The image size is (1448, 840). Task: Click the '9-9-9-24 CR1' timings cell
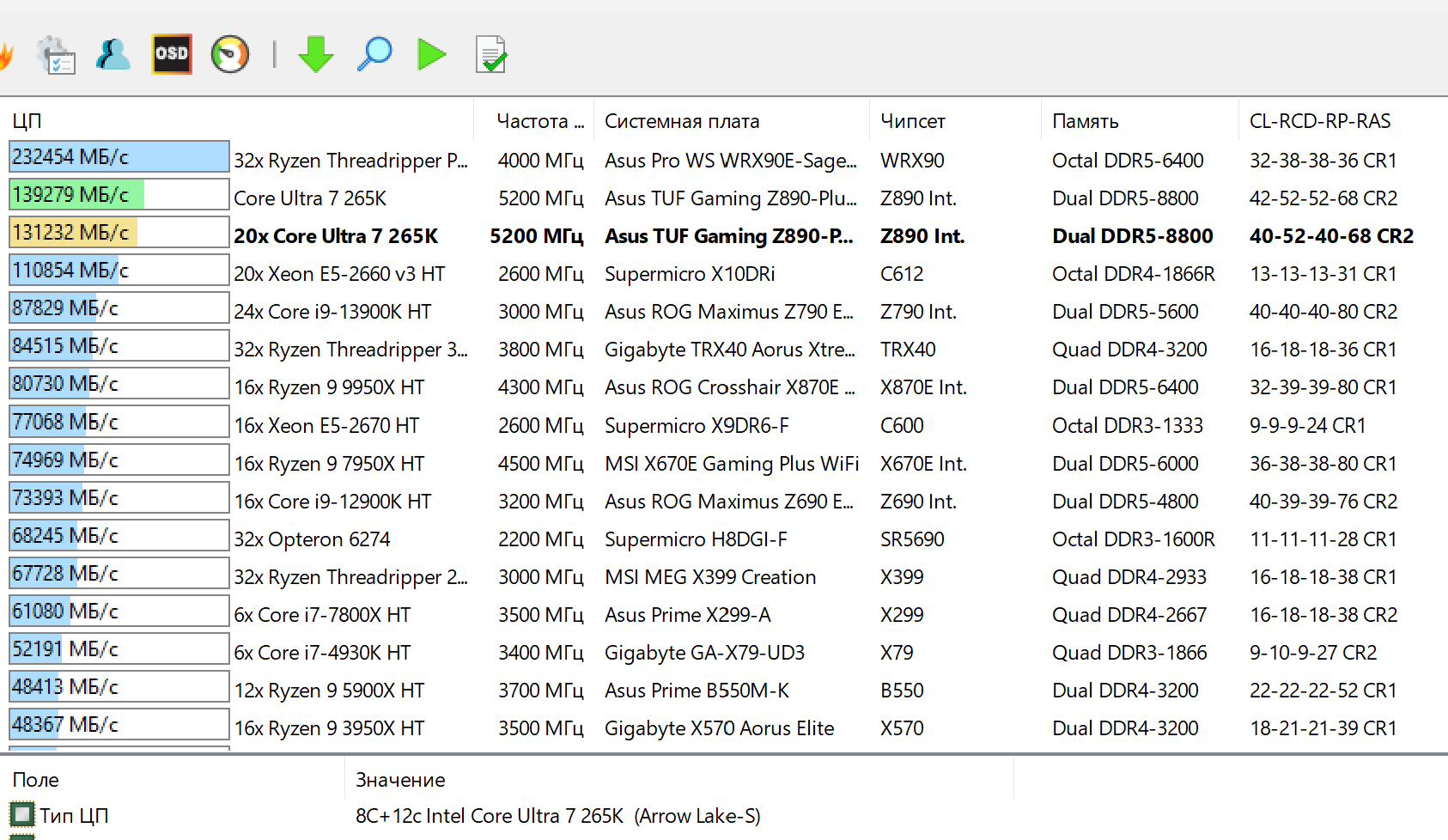pyautogui.click(x=1307, y=426)
